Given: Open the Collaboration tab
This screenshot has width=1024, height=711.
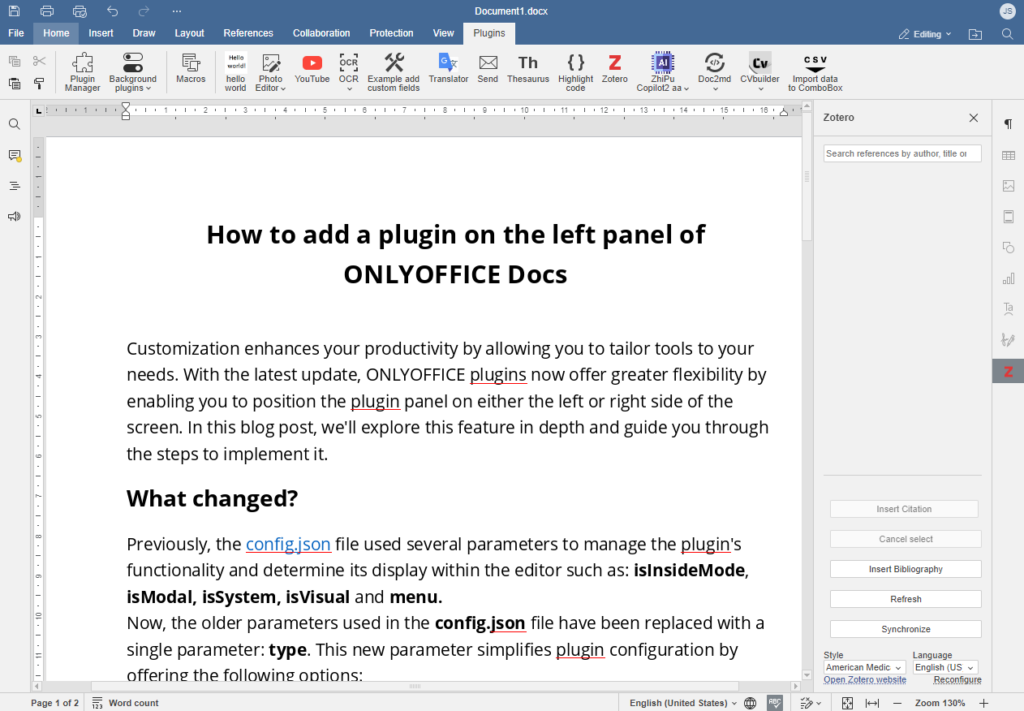Looking at the screenshot, I should pos(321,32).
